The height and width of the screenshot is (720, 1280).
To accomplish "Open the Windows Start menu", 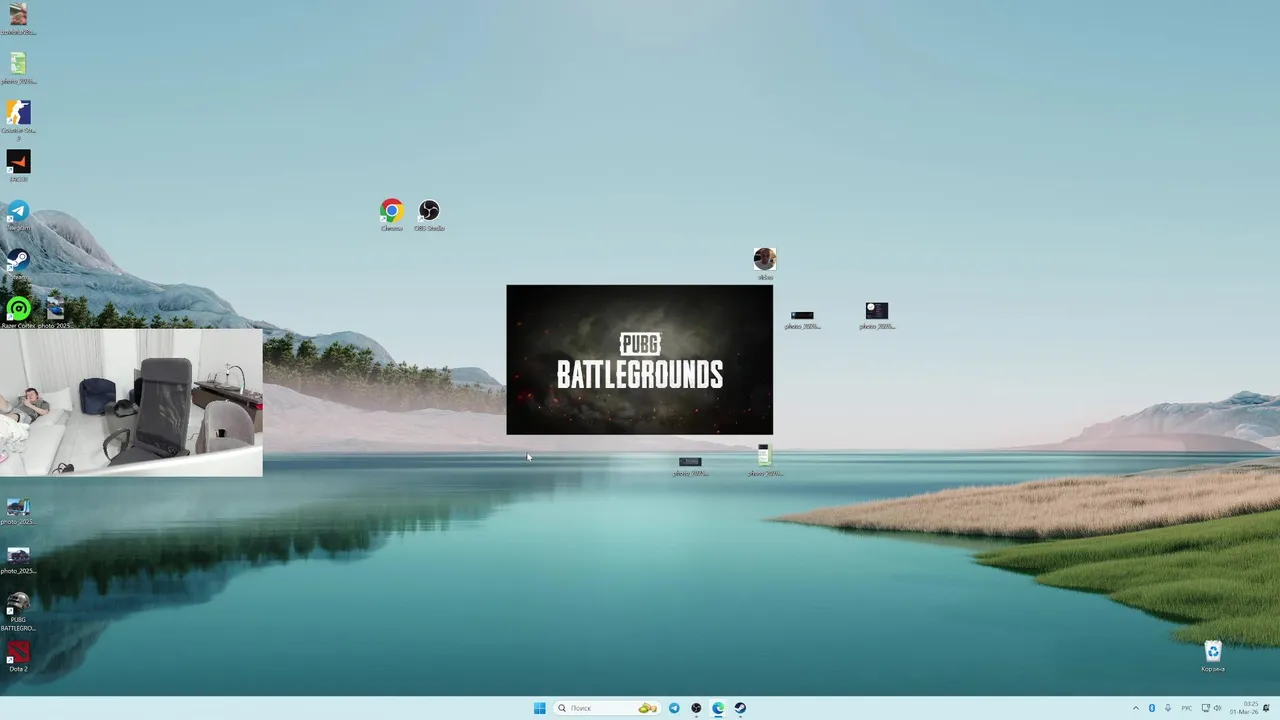I will pyautogui.click(x=539, y=708).
